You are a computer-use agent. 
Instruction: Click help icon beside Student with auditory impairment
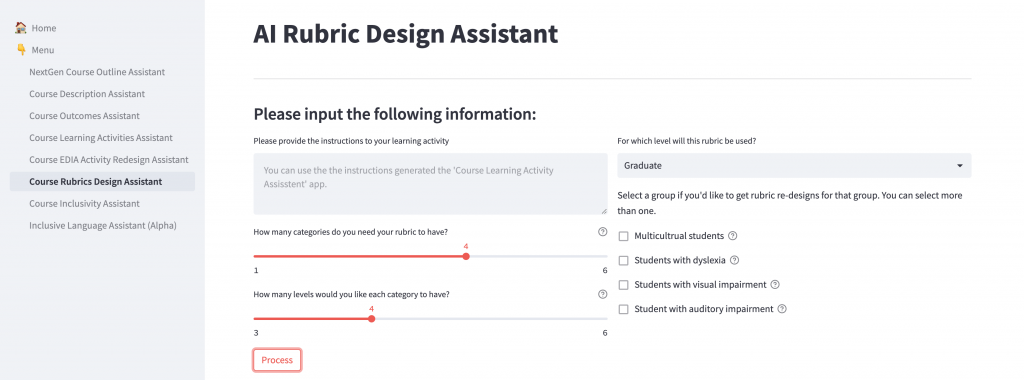coord(782,309)
